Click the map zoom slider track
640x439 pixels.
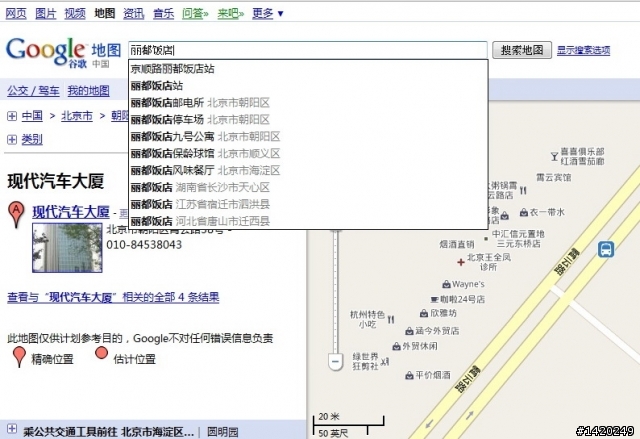[x=336, y=292]
